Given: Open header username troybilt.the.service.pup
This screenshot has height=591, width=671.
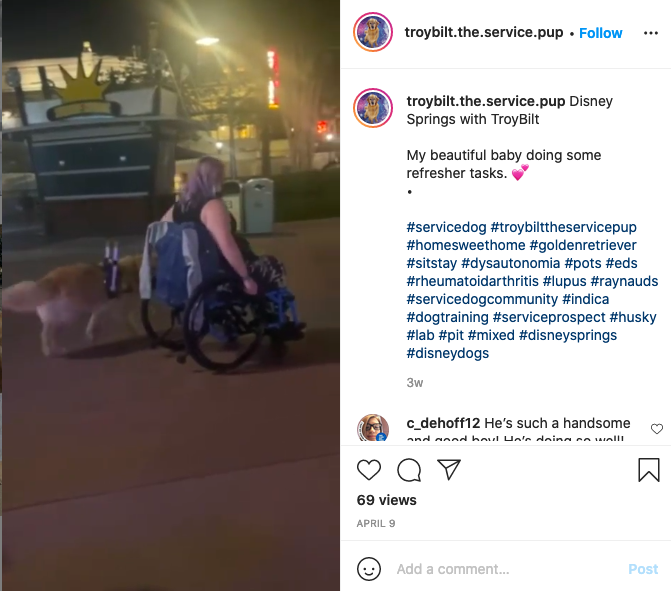Looking at the screenshot, I should (484, 32).
